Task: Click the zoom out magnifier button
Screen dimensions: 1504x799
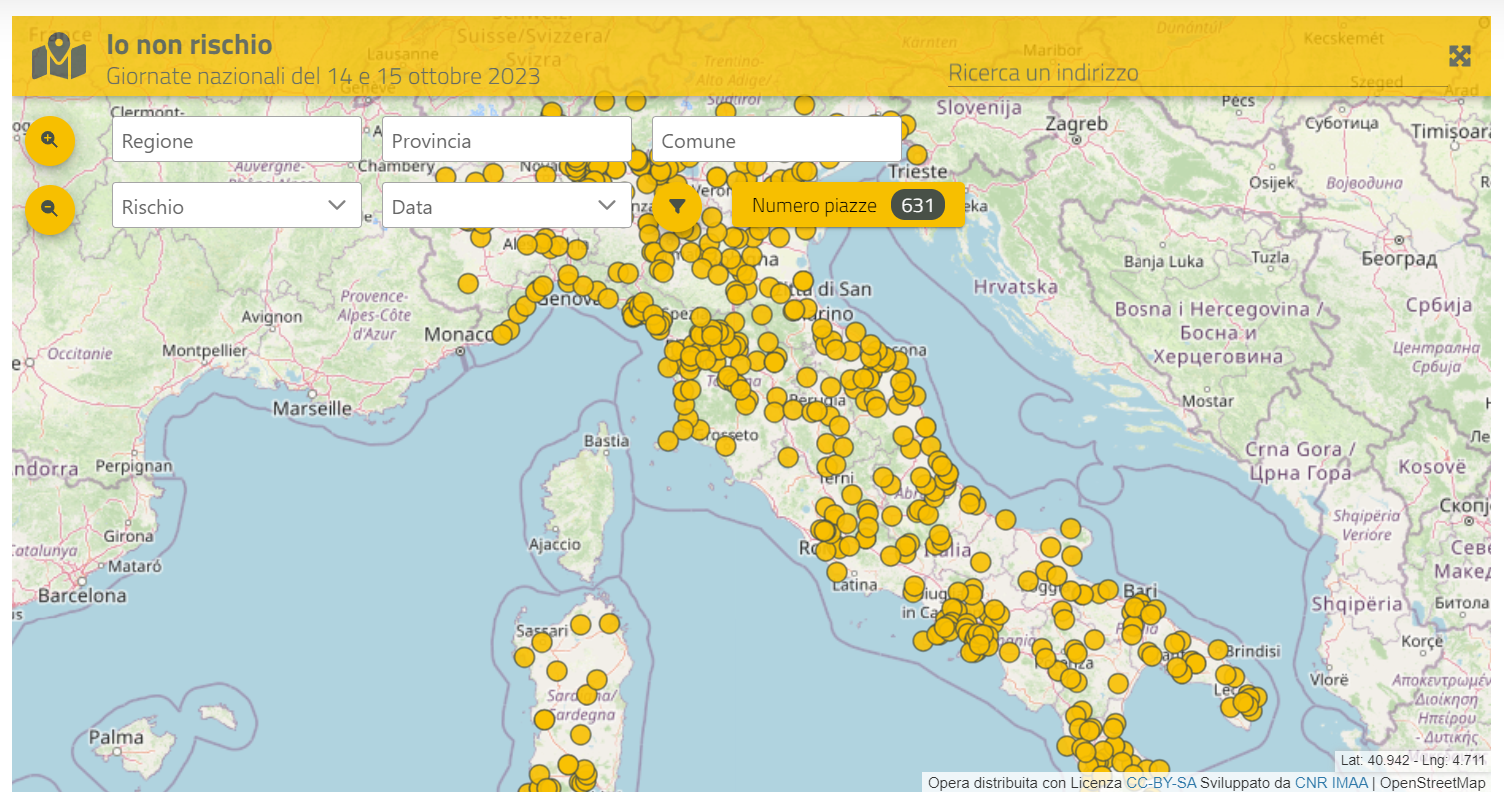Action: pyautogui.click(x=50, y=209)
